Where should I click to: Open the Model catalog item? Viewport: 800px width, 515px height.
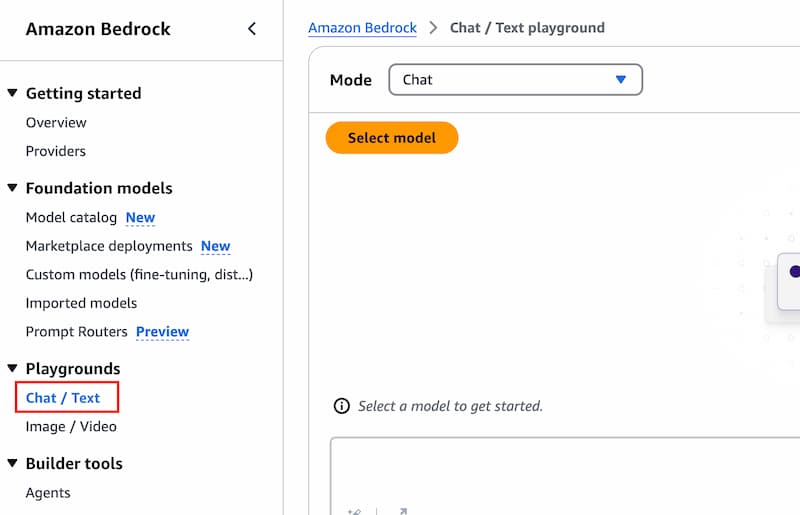pyautogui.click(x=71, y=217)
